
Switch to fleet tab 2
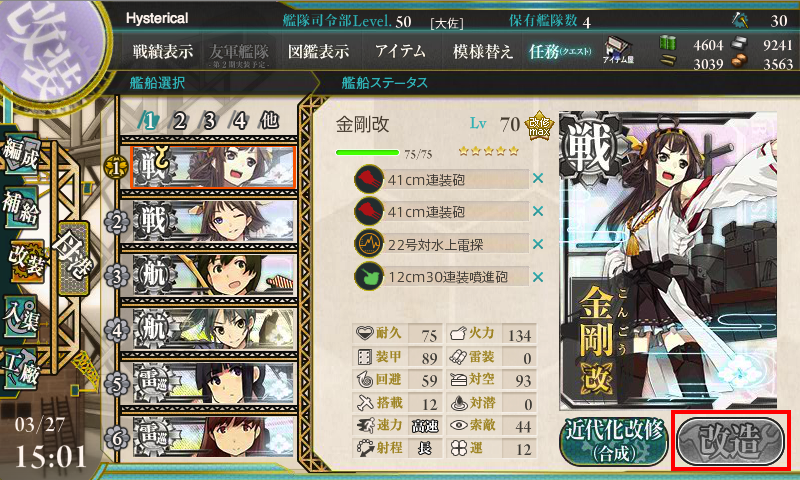coord(179,121)
